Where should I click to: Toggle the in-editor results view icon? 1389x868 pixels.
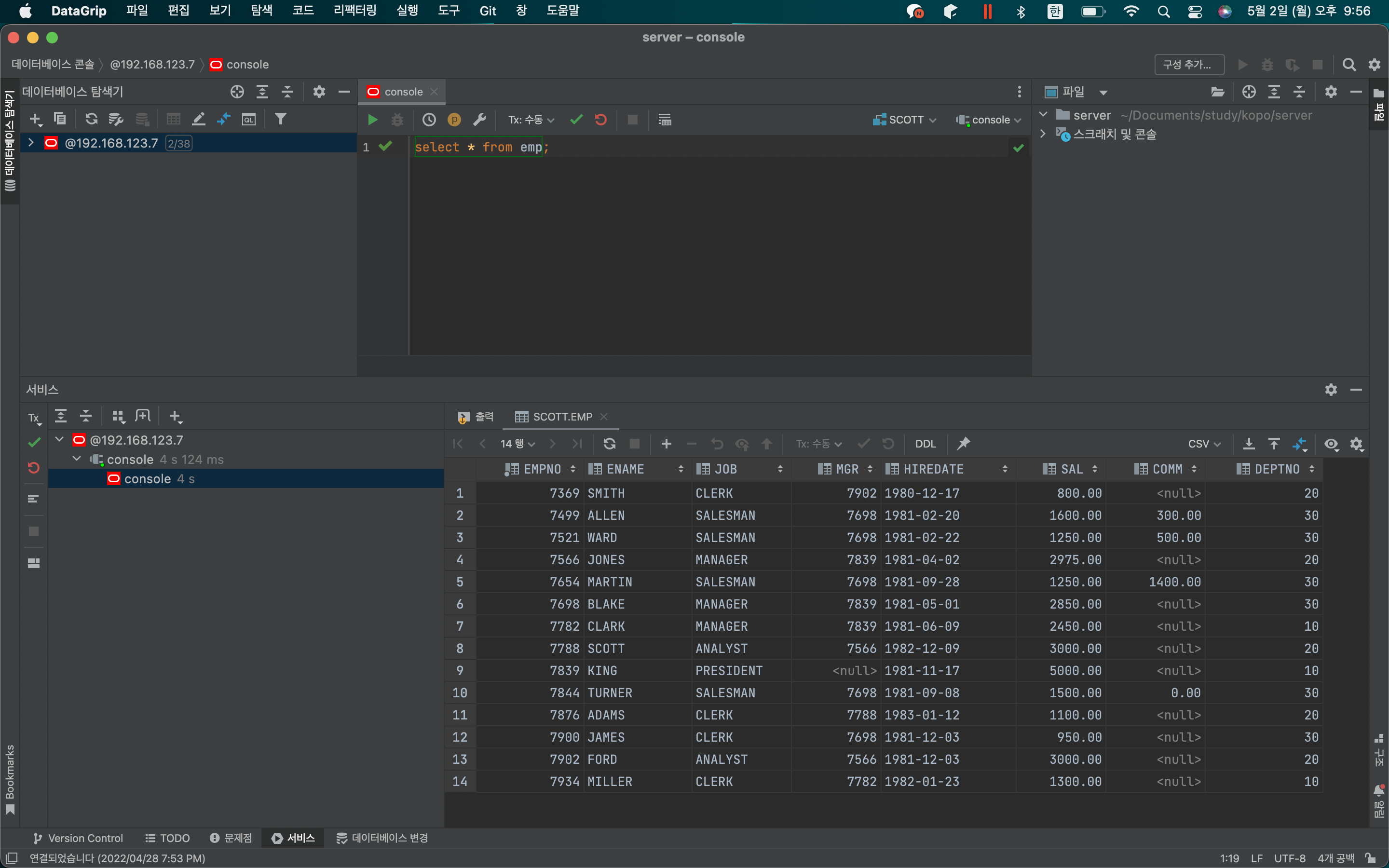[x=665, y=120]
